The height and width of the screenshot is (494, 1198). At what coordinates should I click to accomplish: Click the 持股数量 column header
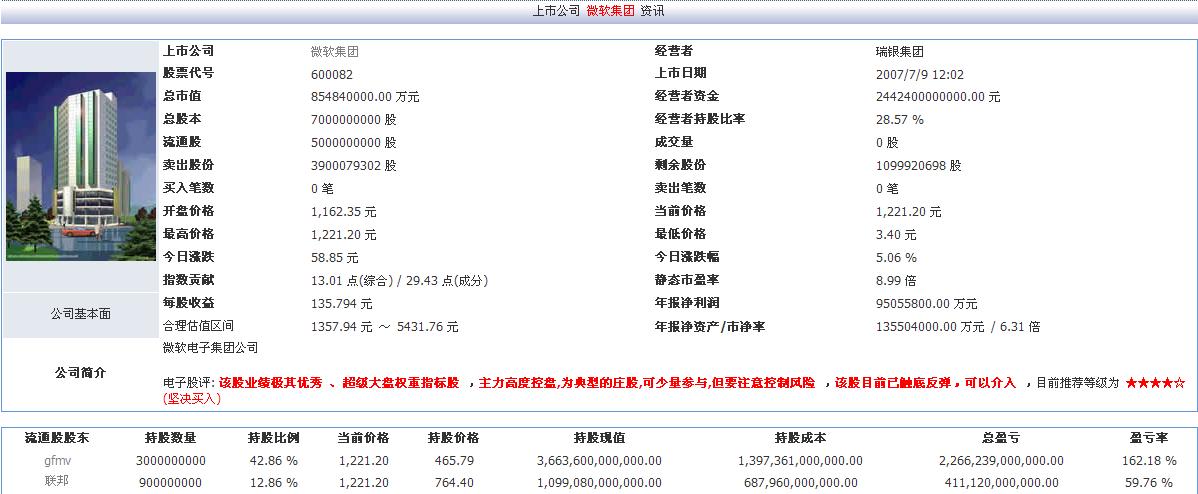click(x=170, y=438)
